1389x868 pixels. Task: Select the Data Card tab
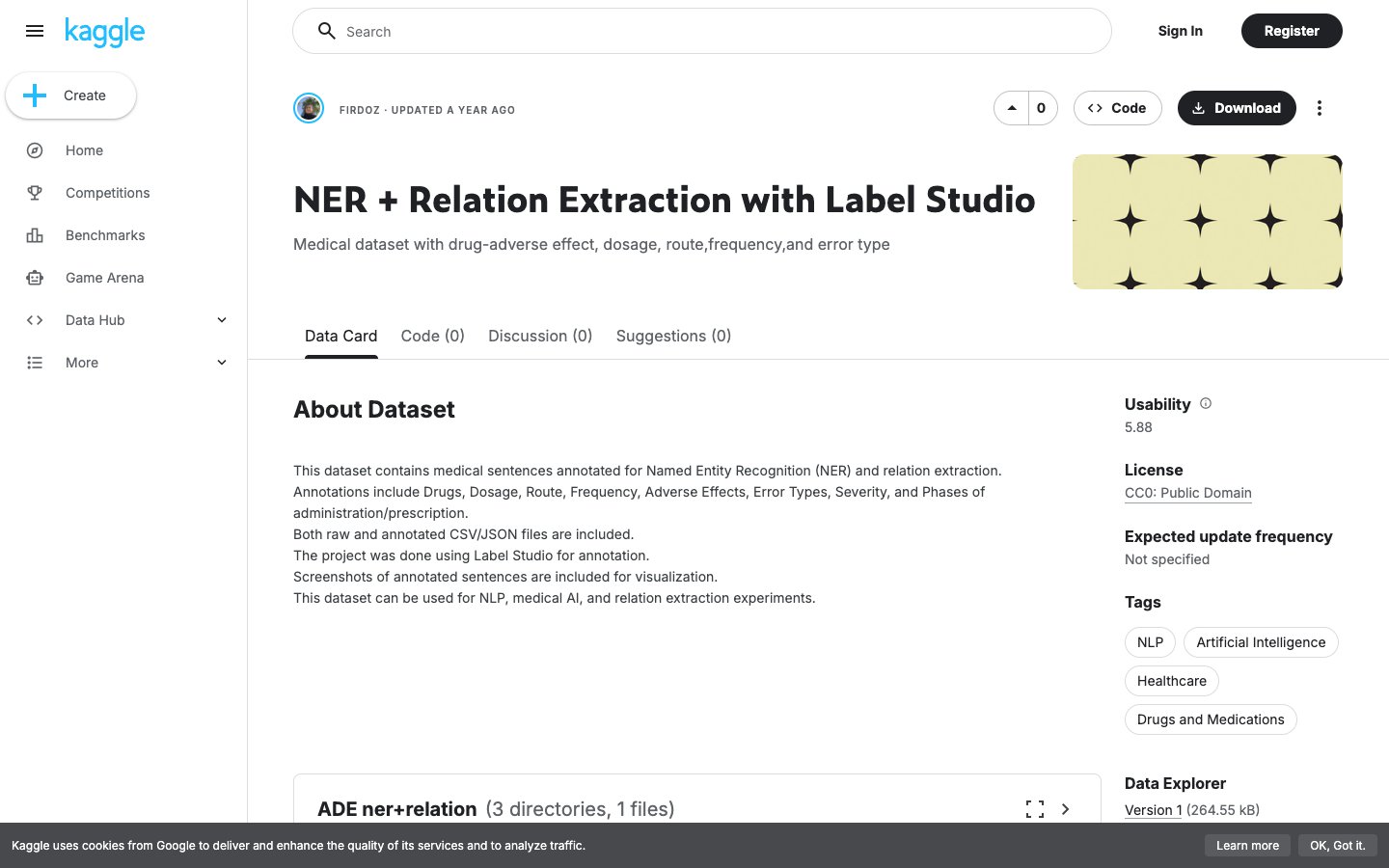click(x=340, y=336)
